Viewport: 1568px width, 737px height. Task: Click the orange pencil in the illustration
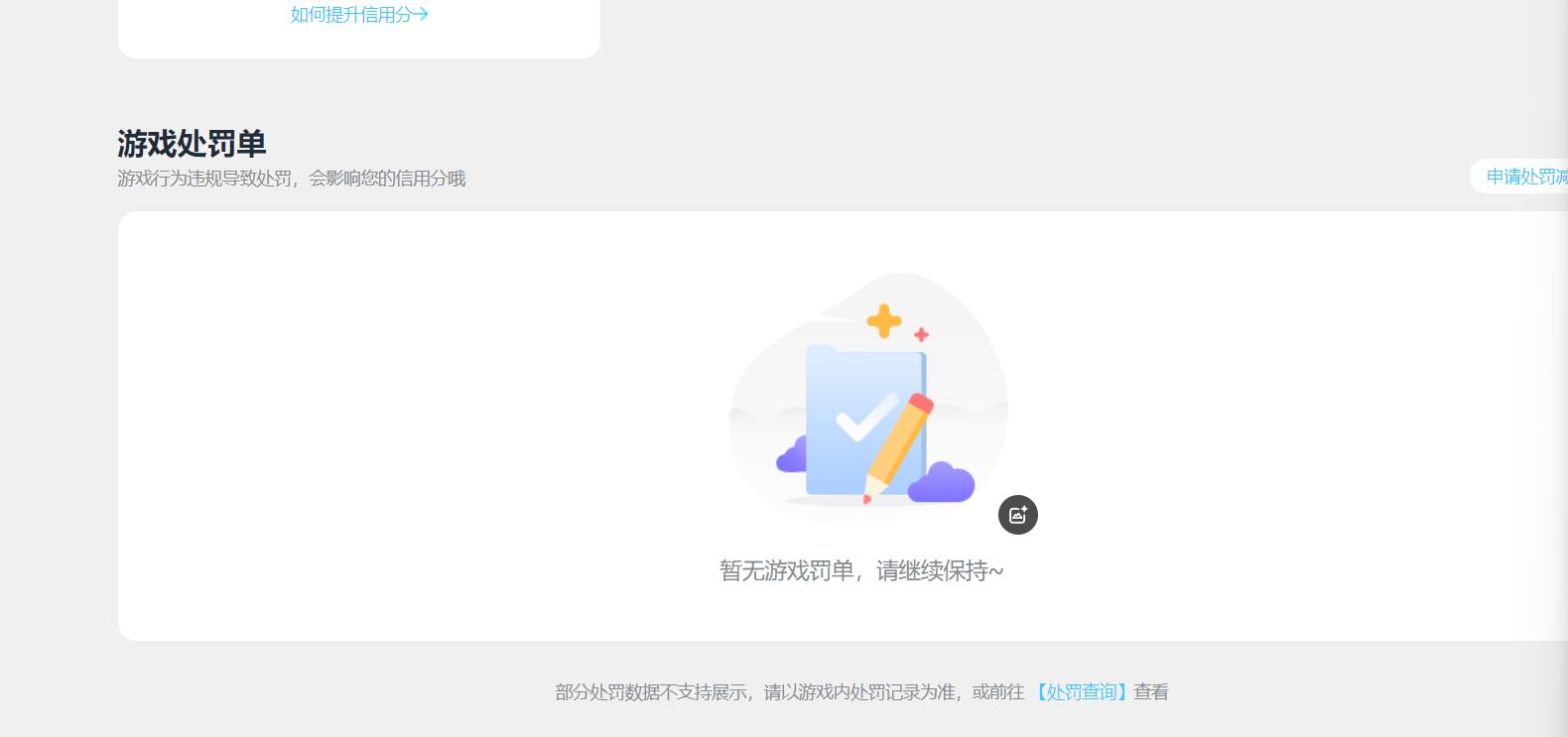[x=899, y=444]
